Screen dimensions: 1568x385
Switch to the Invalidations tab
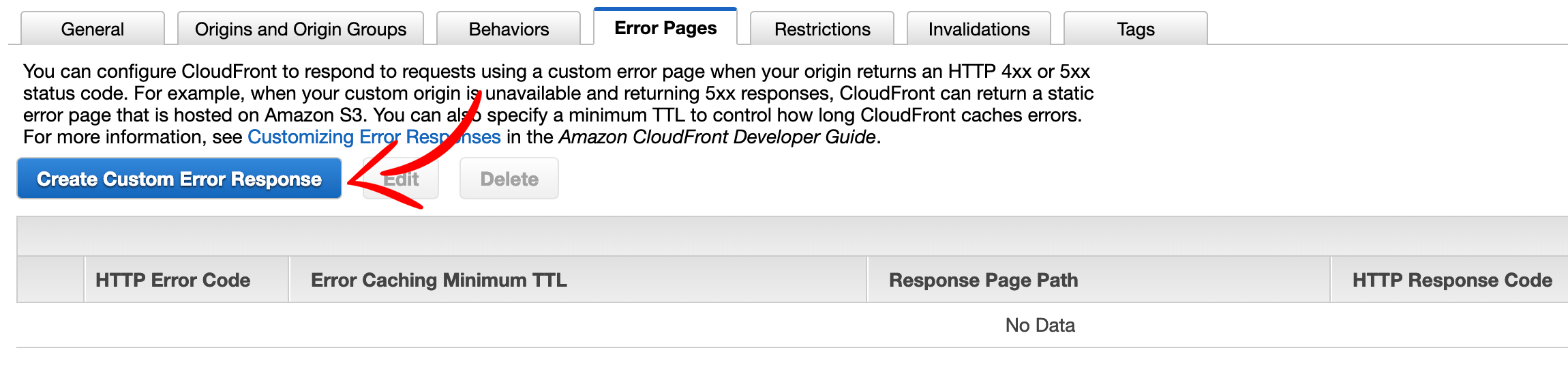click(x=979, y=29)
